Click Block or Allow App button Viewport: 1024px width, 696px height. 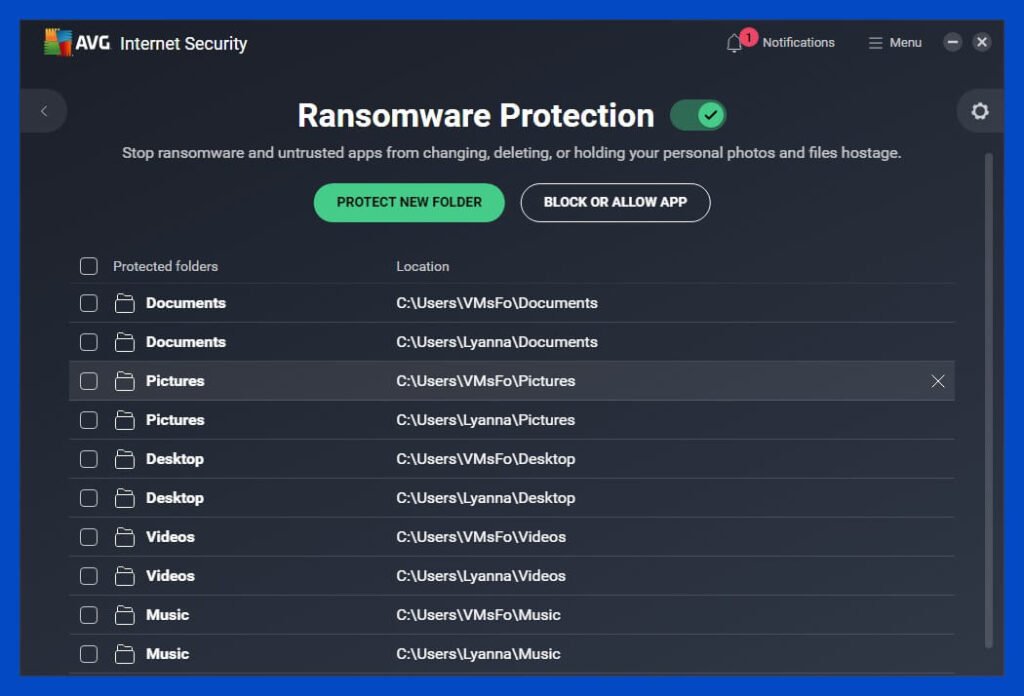click(x=615, y=202)
